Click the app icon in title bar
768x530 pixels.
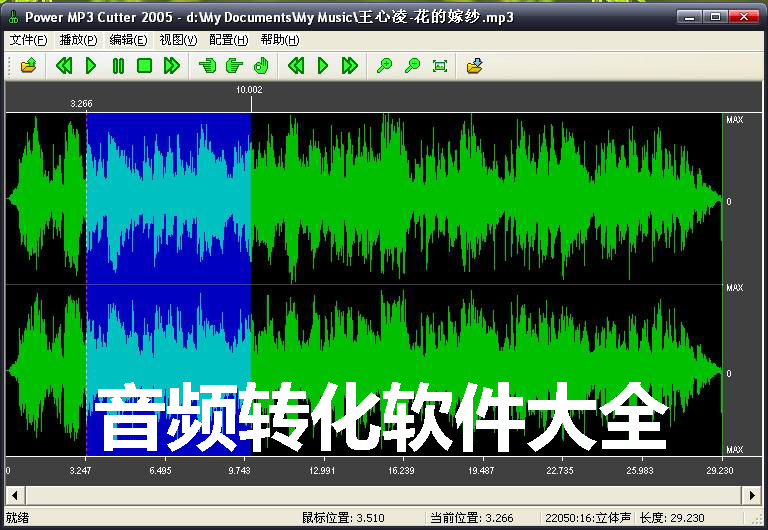13,17
